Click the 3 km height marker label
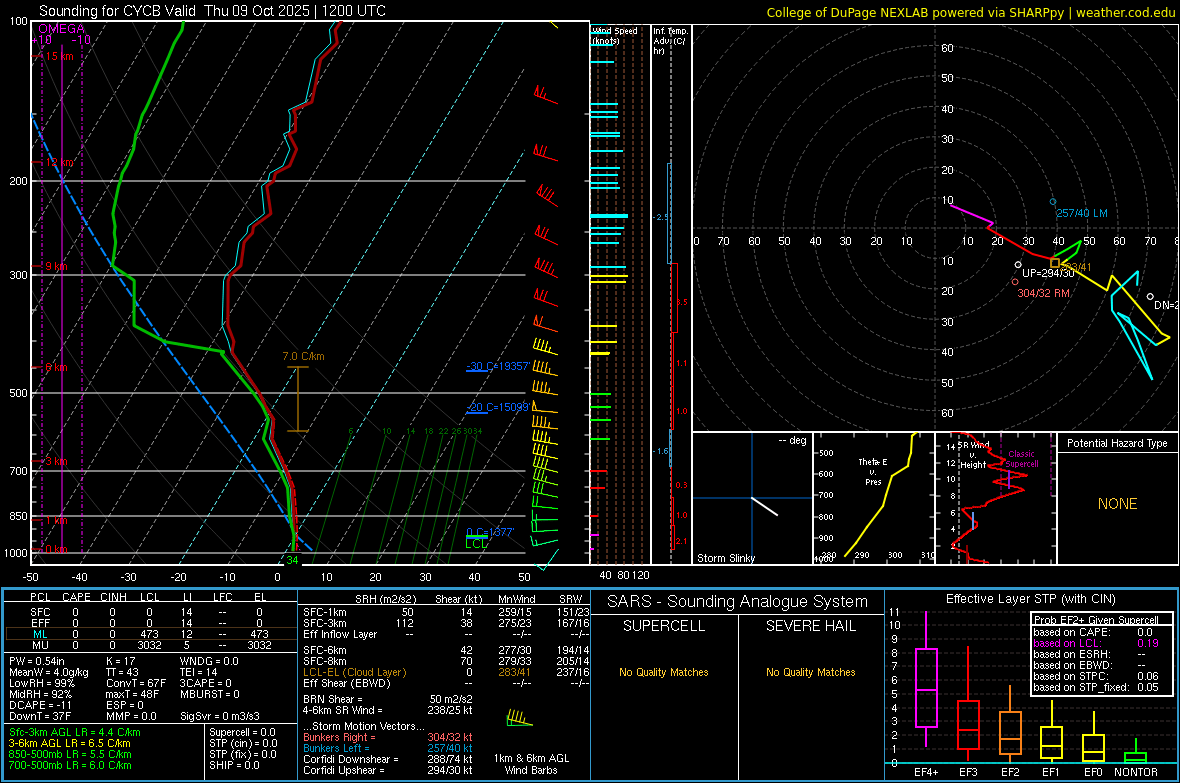Viewport: 1180px width, 783px height. coord(56,462)
